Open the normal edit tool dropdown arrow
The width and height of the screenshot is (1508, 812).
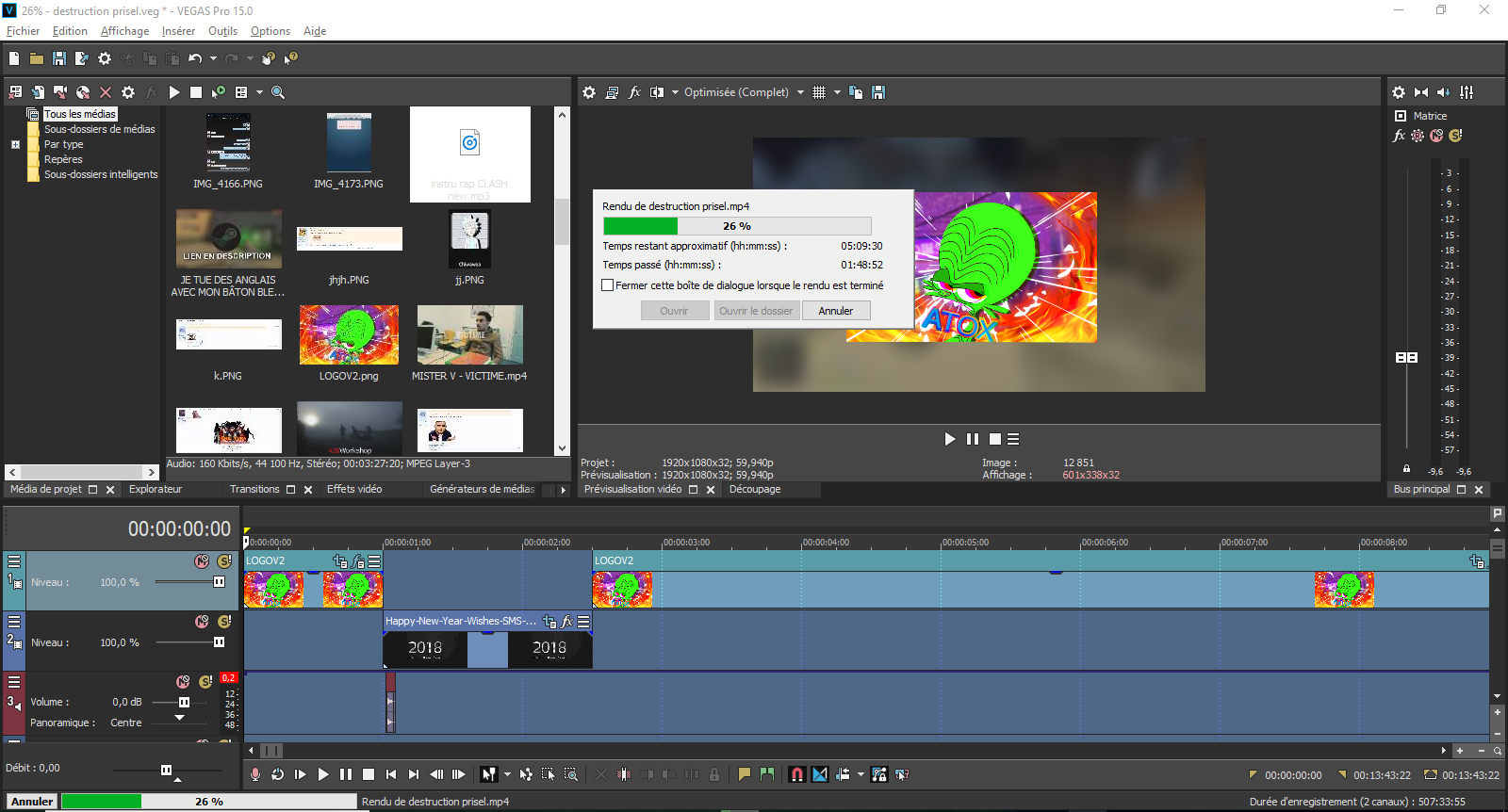507,774
